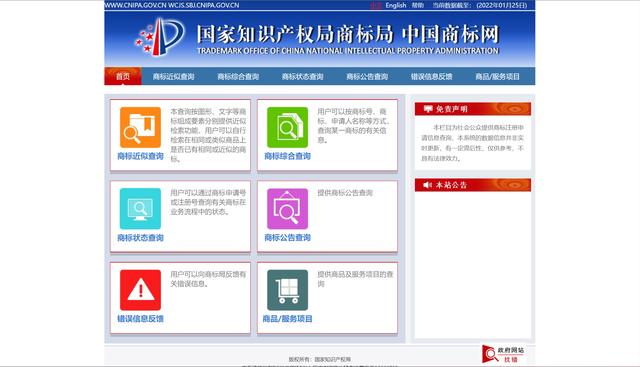This screenshot has height=367, width=640.
Task: Open 商标综合查询 from the navigation bar
Action: click(238, 76)
